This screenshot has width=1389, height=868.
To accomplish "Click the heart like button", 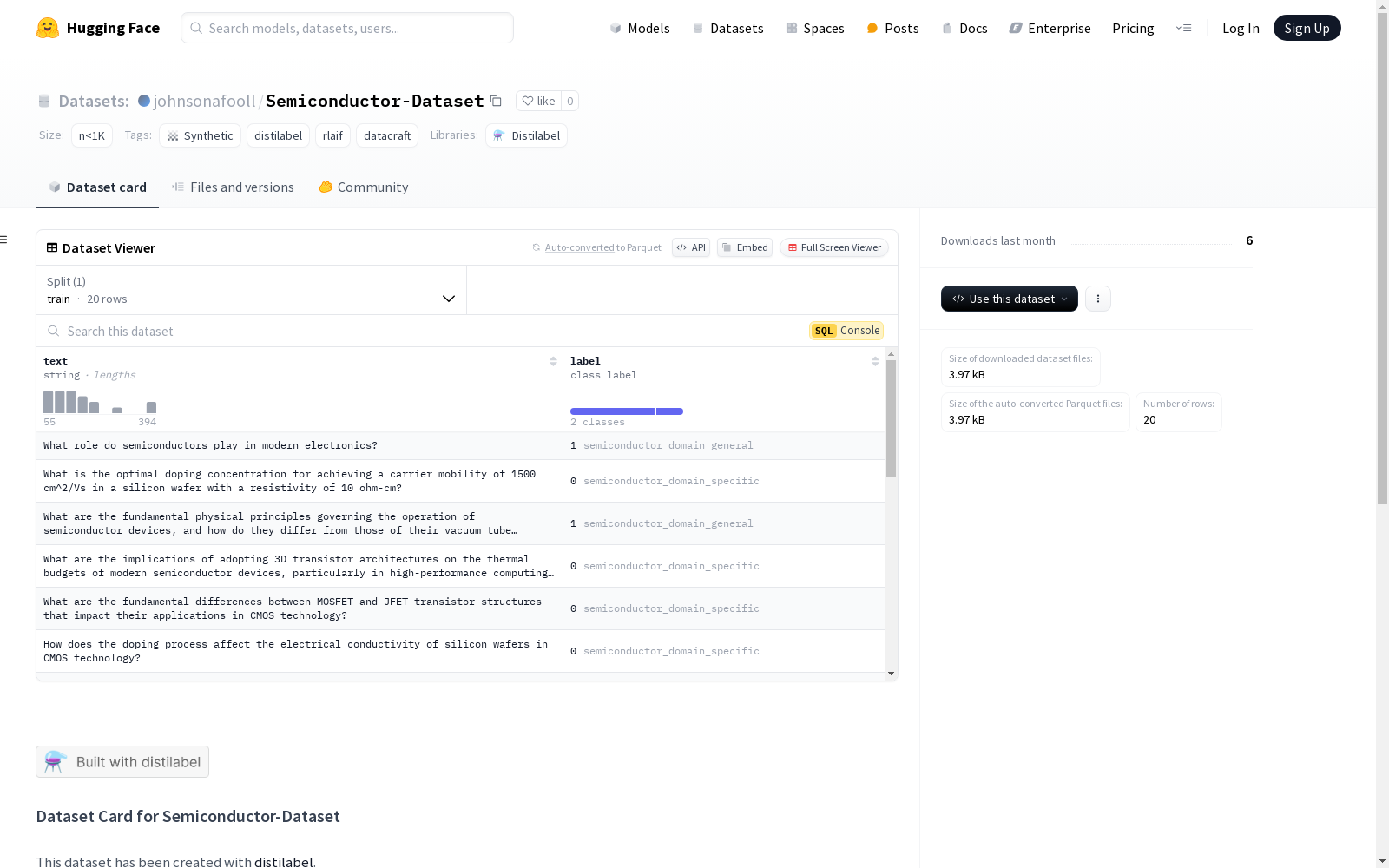I will pos(538,101).
